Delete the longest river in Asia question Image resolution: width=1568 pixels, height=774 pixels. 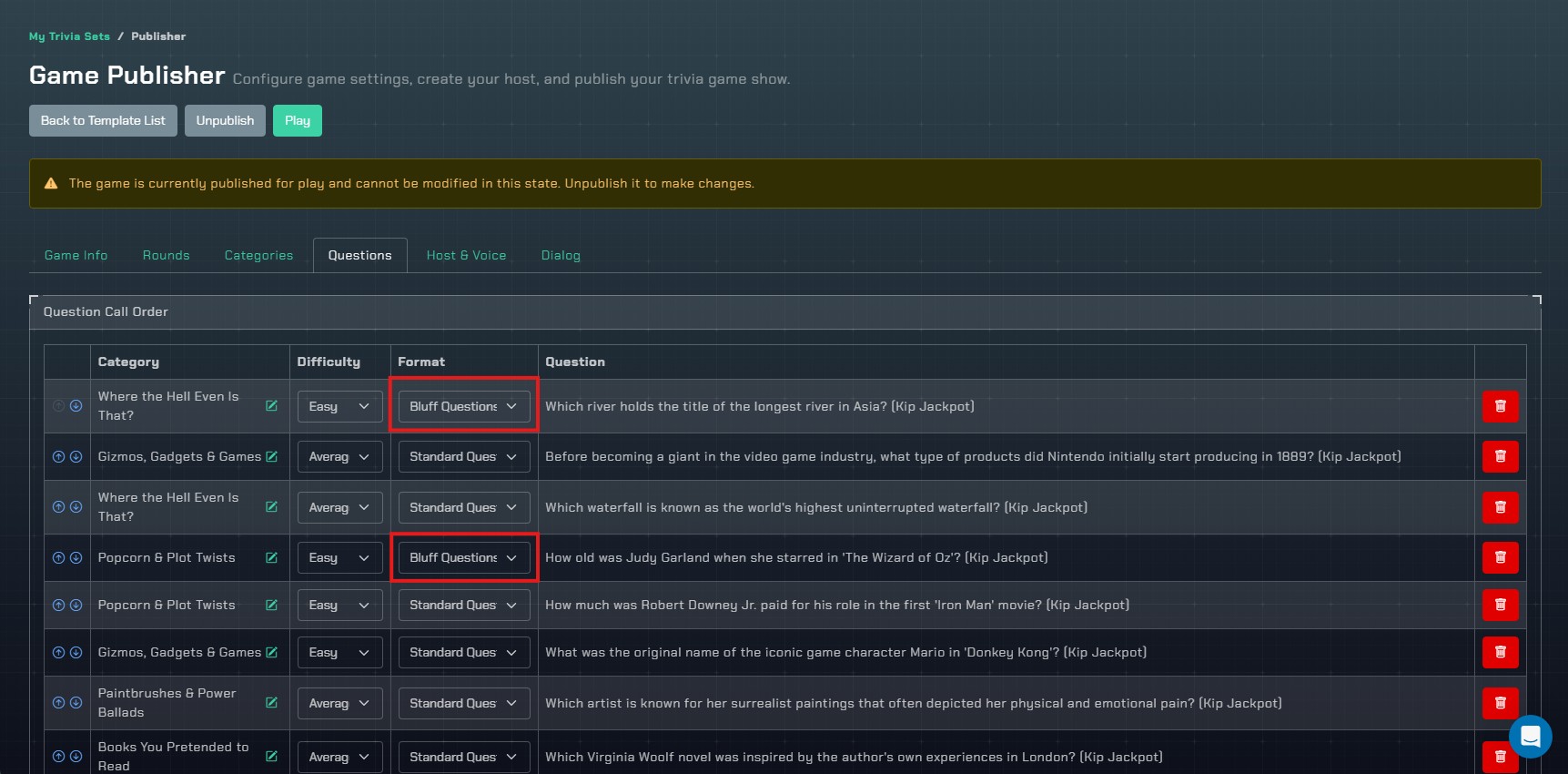point(1500,406)
